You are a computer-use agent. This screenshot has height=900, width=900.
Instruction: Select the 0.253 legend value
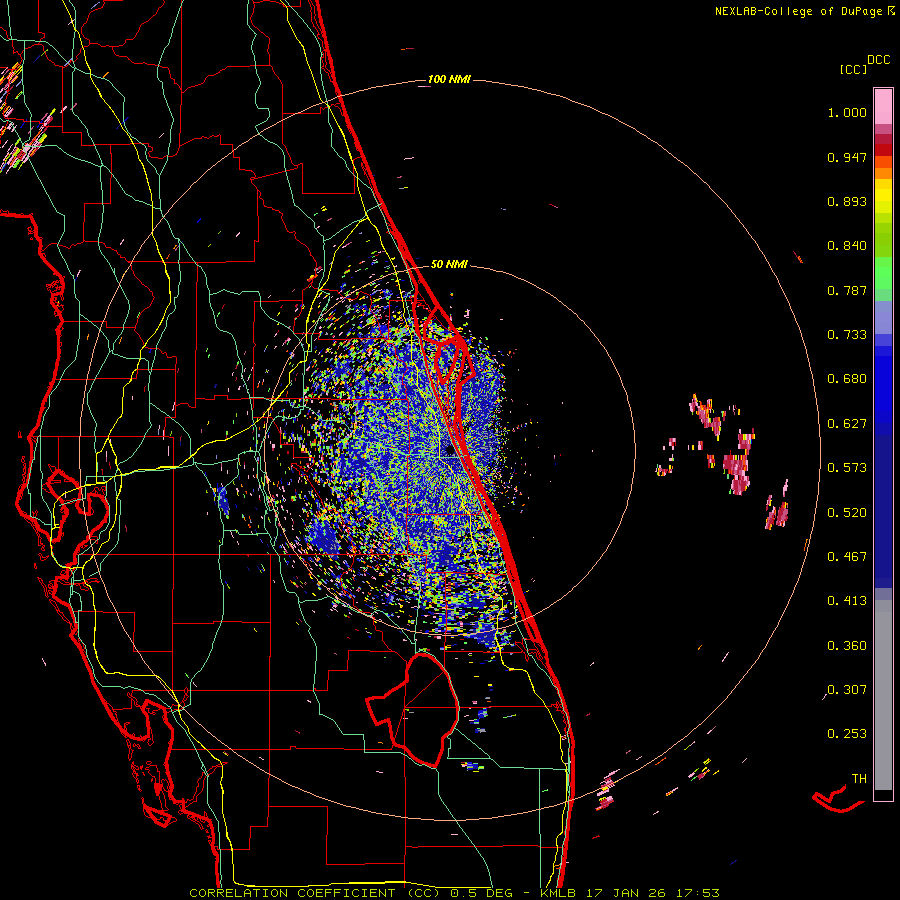coord(847,734)
